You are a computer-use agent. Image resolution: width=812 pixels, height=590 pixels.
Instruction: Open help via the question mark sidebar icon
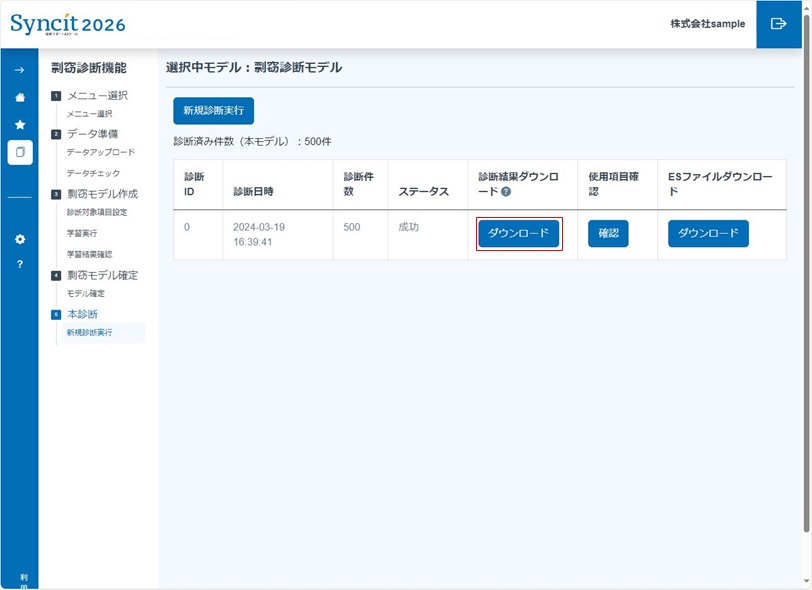[x=19, y=265]
